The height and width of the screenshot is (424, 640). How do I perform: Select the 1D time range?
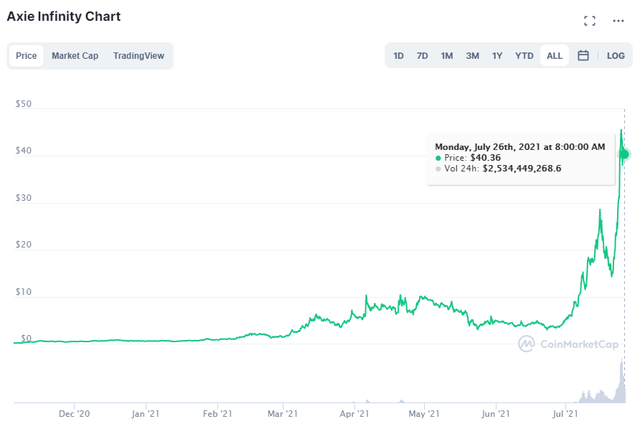[x=398, y=55]
